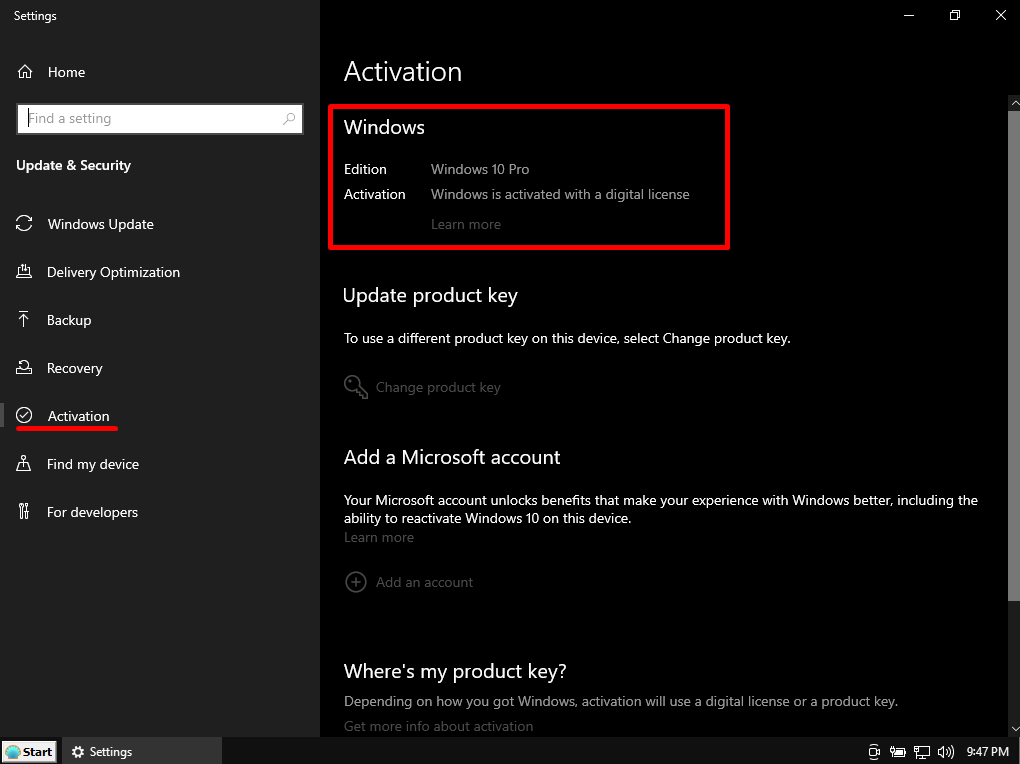This screenshot has height=764, width=1020.
Task: Click the Activation checkmark circle icon
Action: click(x=24, y=415)
